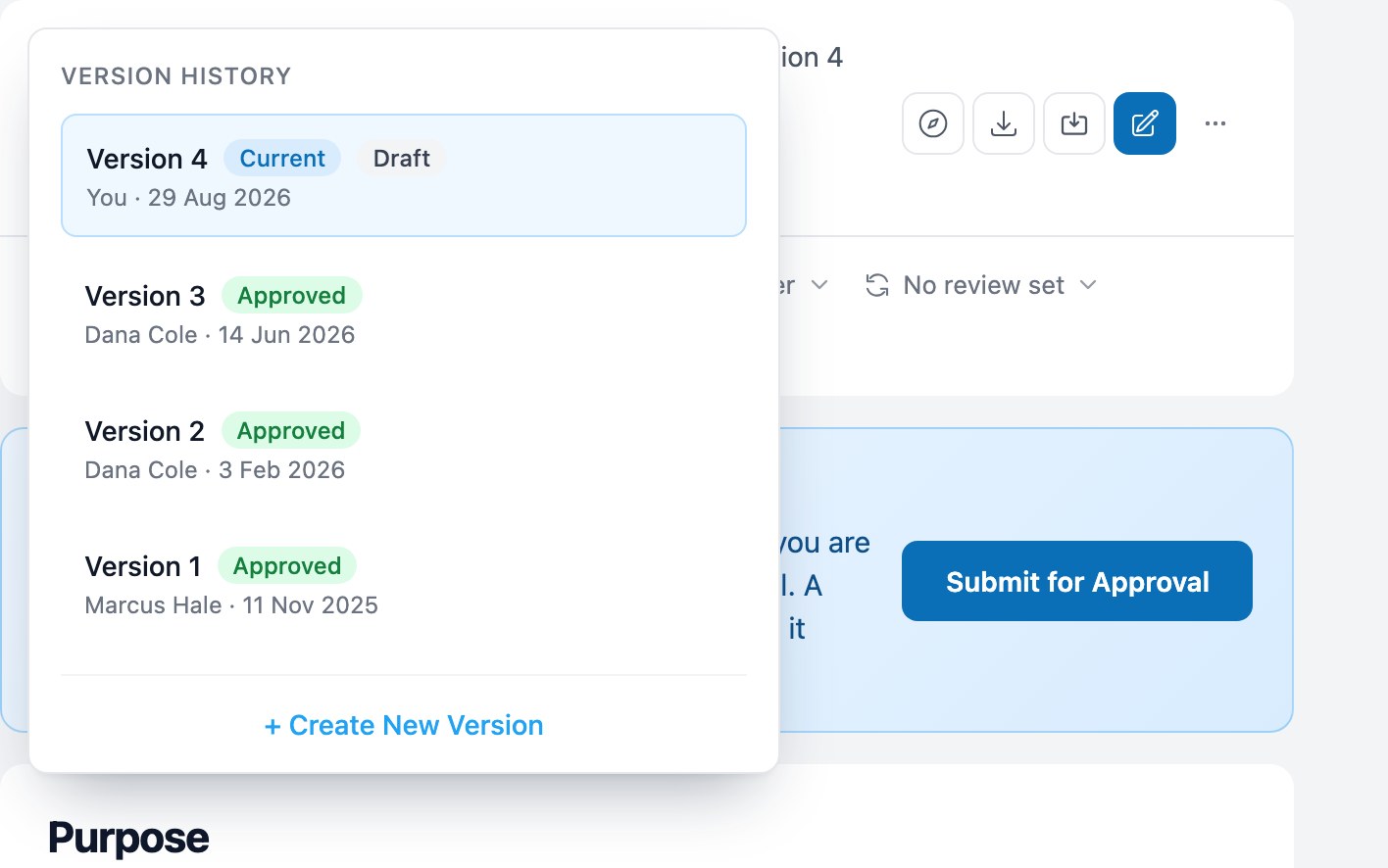Choose Version 2 from the history list
This screenshot has height=868, width=1388.
[404, 449]
